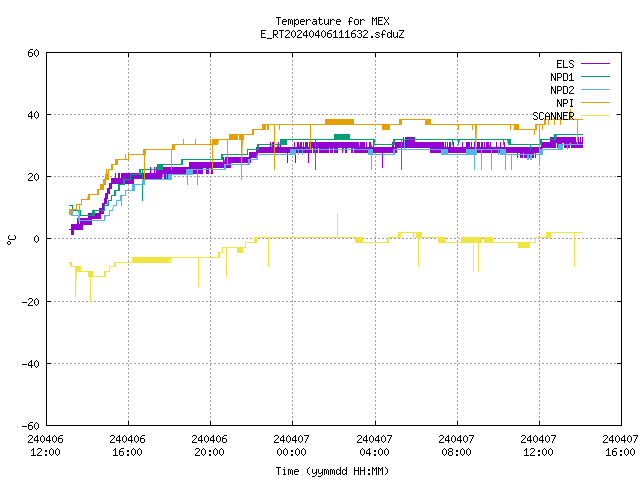Pick the light blue NPD2 legend line sample
The height and width of the screenshot is (480, 640).
click(x=595, y=90)
